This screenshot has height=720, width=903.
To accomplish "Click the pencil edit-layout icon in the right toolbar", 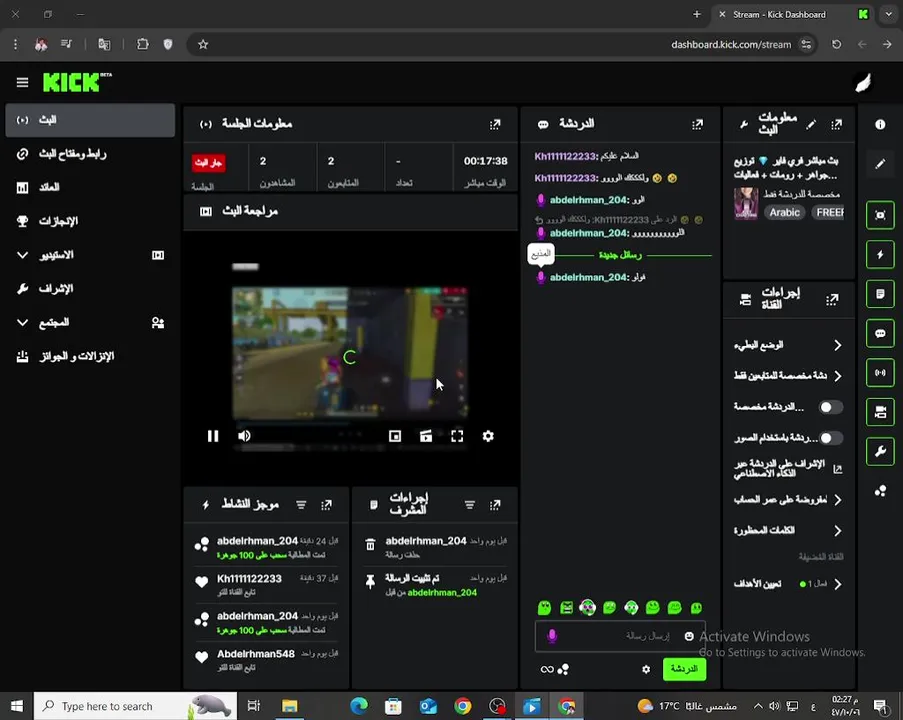I will (880, 164).
